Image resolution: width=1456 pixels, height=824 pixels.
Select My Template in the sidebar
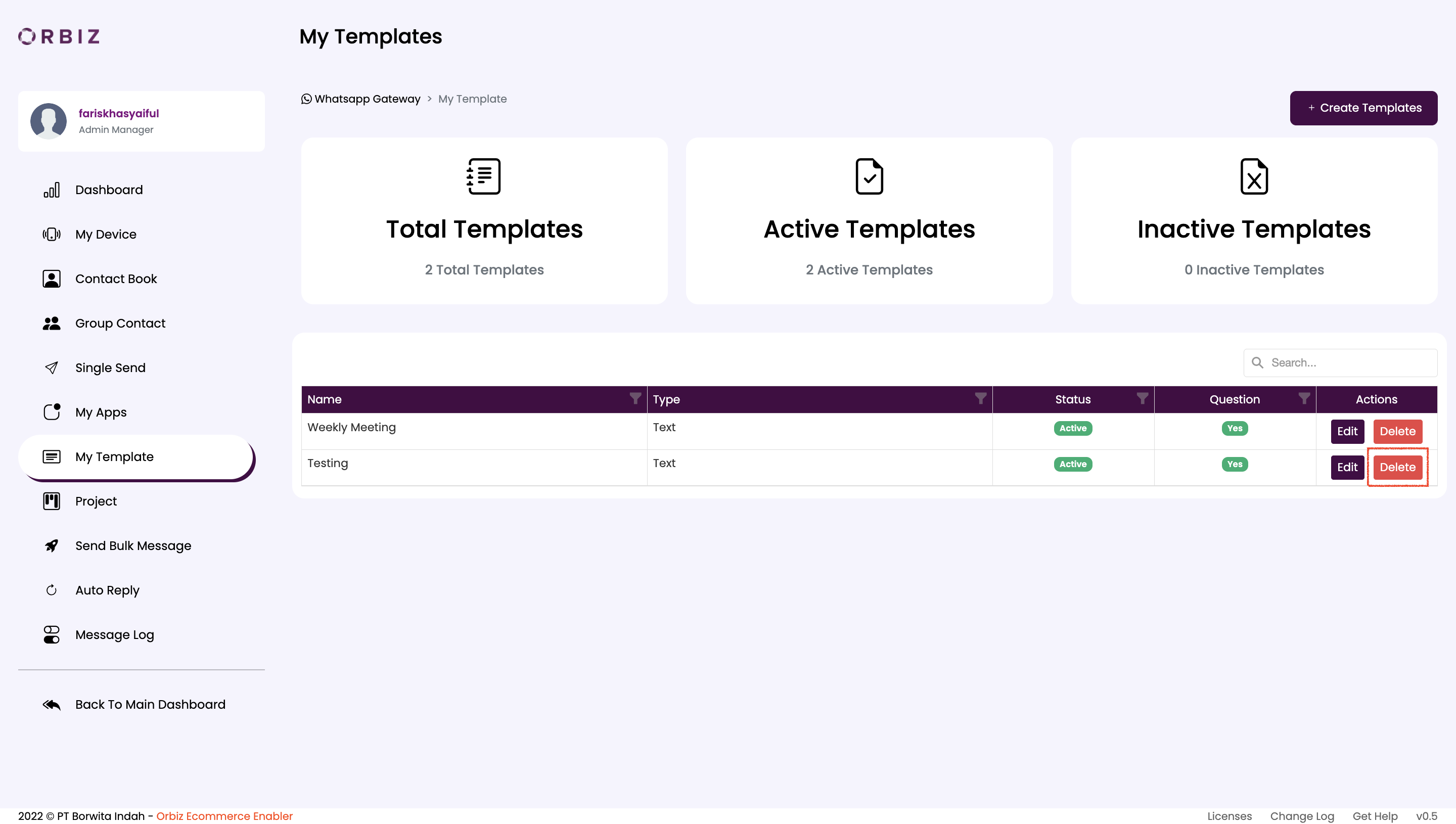[x=114, y=456]
